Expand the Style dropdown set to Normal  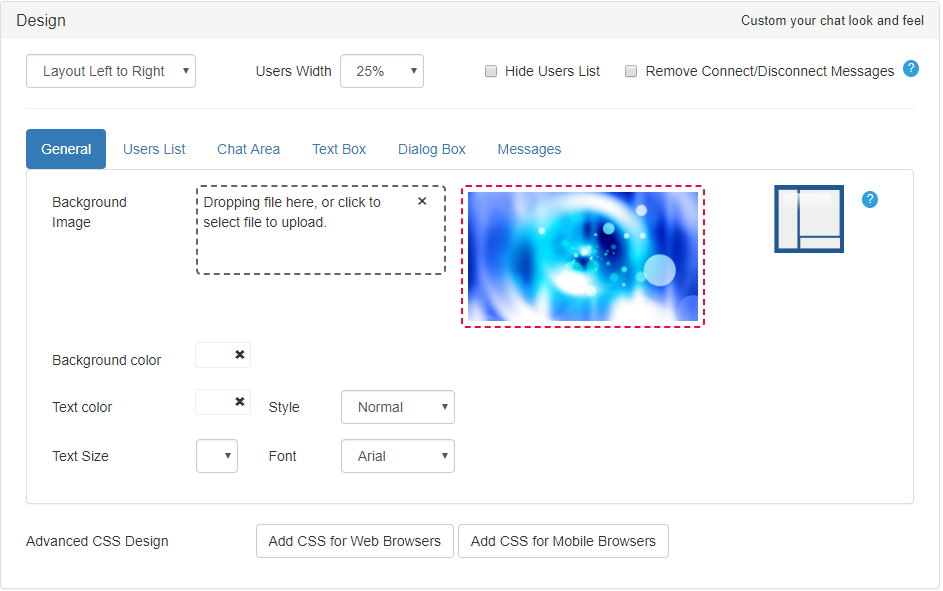[397, 407]
